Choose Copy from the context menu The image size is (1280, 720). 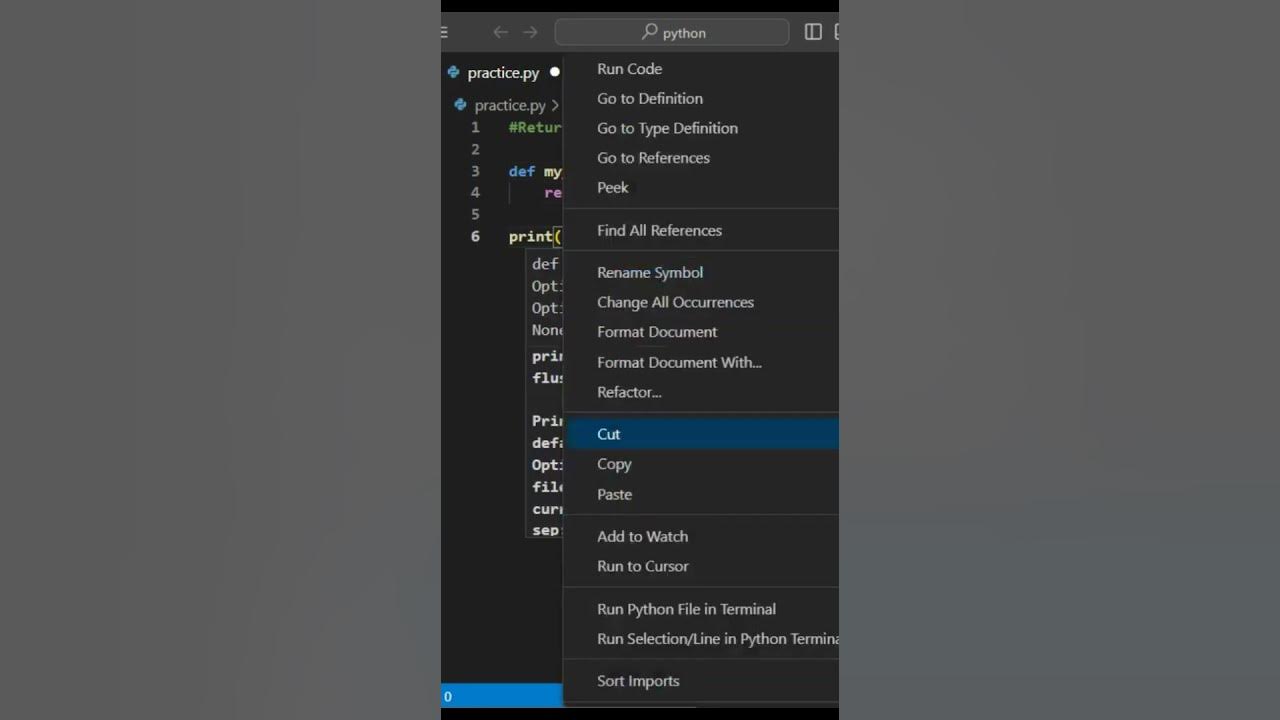(614, 464)
